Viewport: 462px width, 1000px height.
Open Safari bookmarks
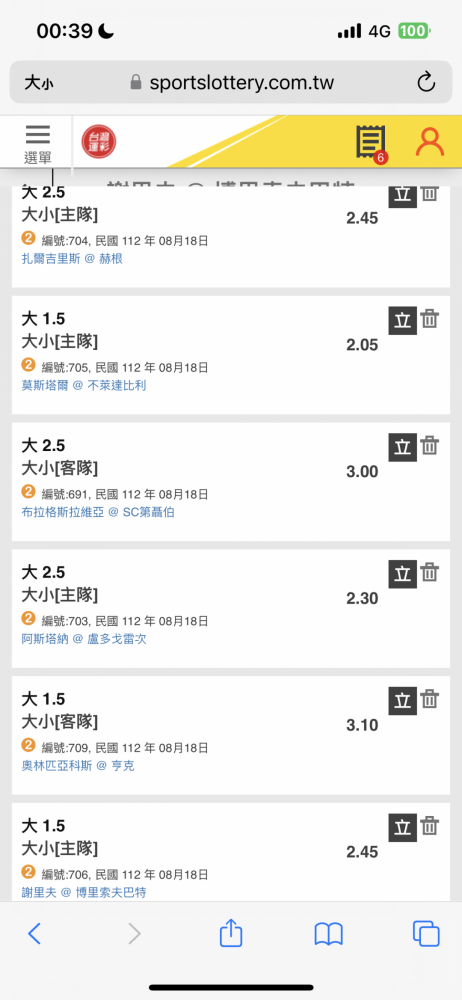[x=329, y=934]
